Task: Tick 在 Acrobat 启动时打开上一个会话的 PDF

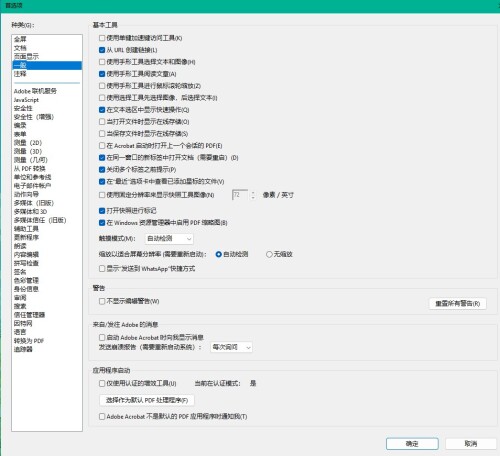Action: pyautogui.click(x=102, y=146)
